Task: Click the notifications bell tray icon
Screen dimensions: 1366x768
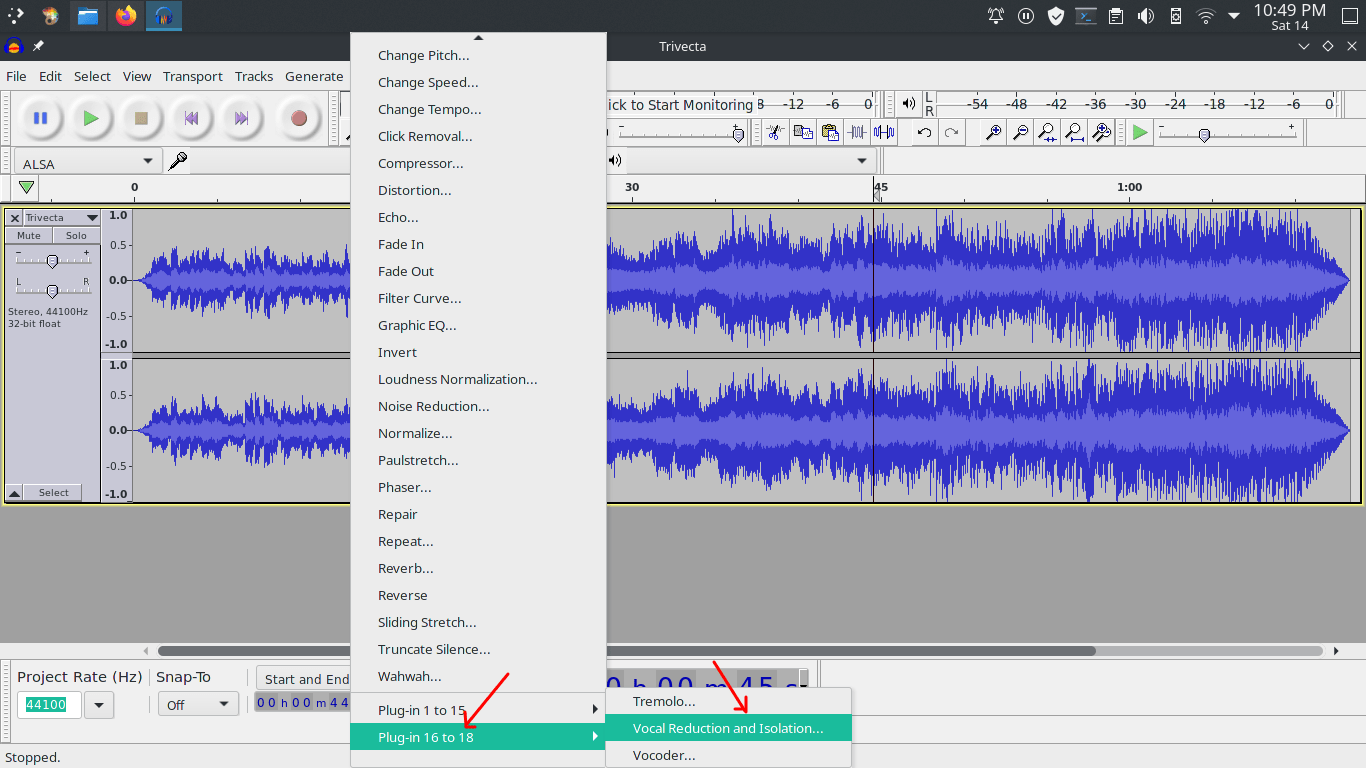Action: click(x=996, y=15)
